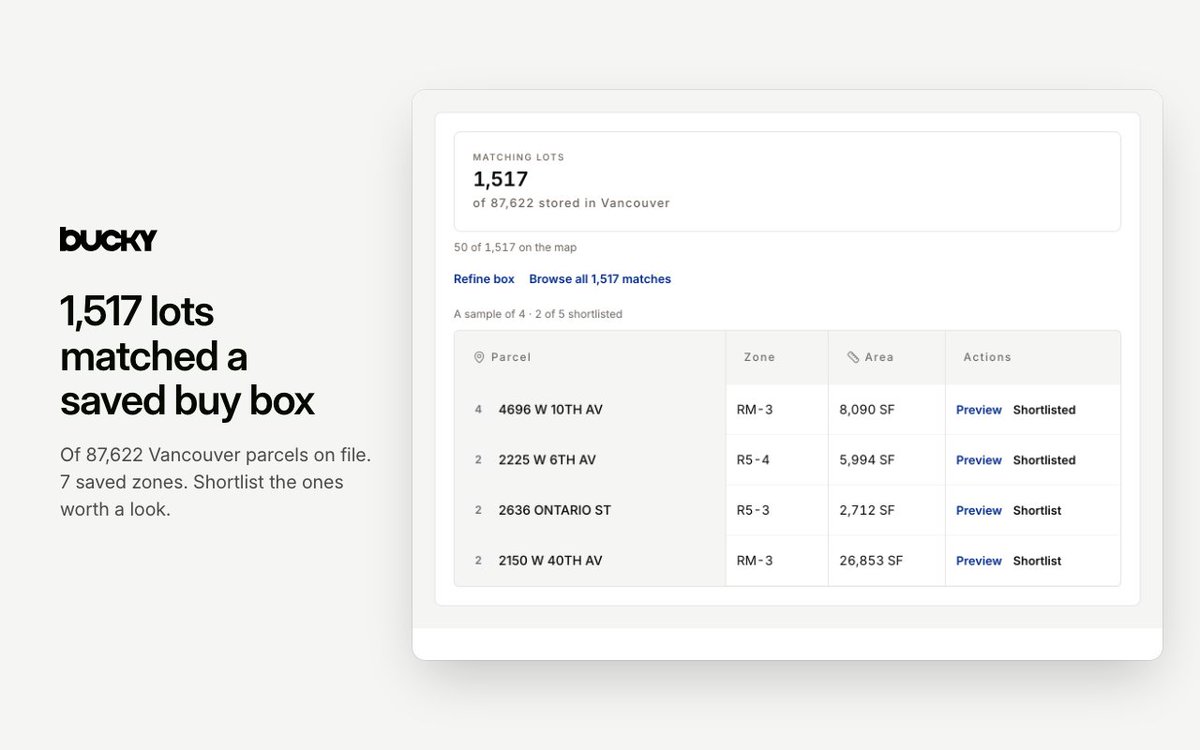Click the 26,853 SF area value

[x=871, y=561]
